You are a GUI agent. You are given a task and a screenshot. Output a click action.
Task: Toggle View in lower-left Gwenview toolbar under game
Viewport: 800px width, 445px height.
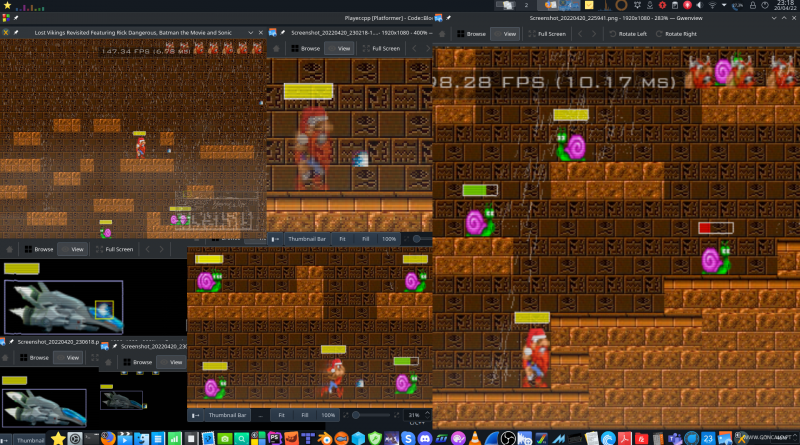pos(72,249)
